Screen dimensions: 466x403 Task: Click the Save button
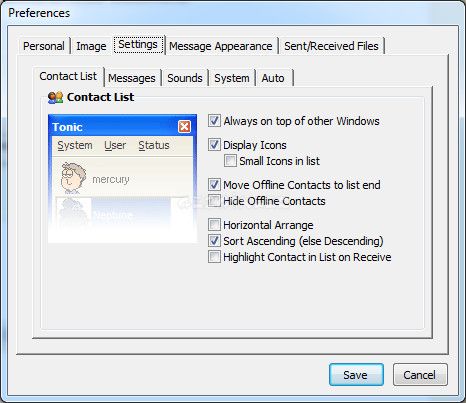point(356,375)
